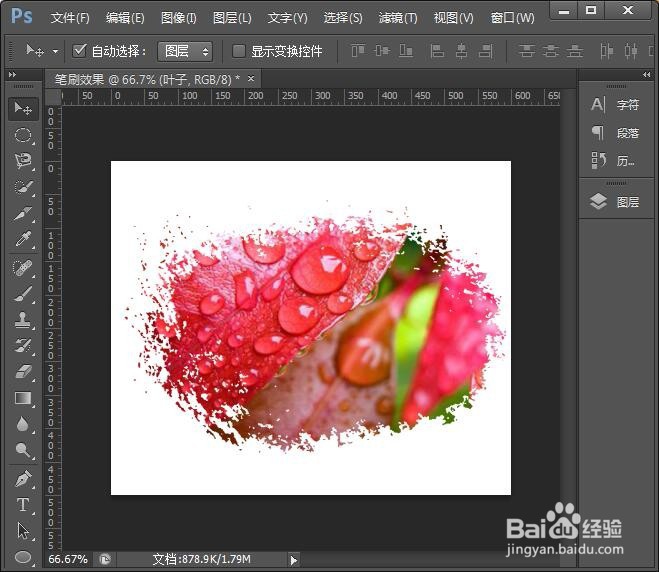Open the 段落 (Paragraph) panel
Image resolution: width=659 pixels, height=572 pixels.
coord(616,133)
